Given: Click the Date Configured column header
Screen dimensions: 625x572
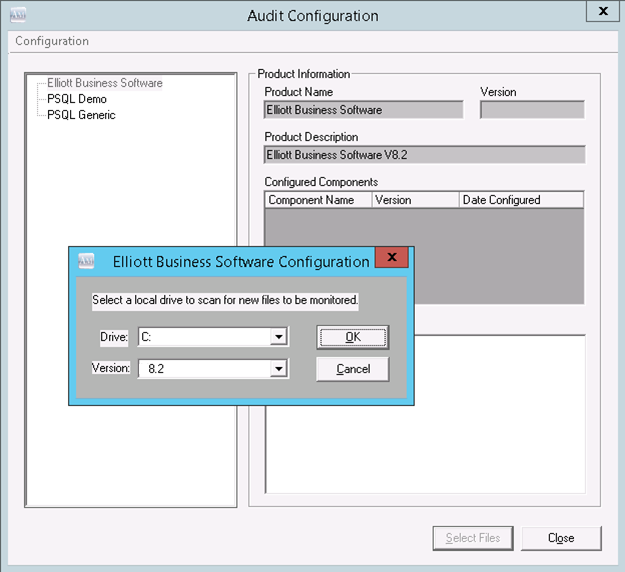Looking at the screenshot, I should pyautogui.click(x=521, y=200).
